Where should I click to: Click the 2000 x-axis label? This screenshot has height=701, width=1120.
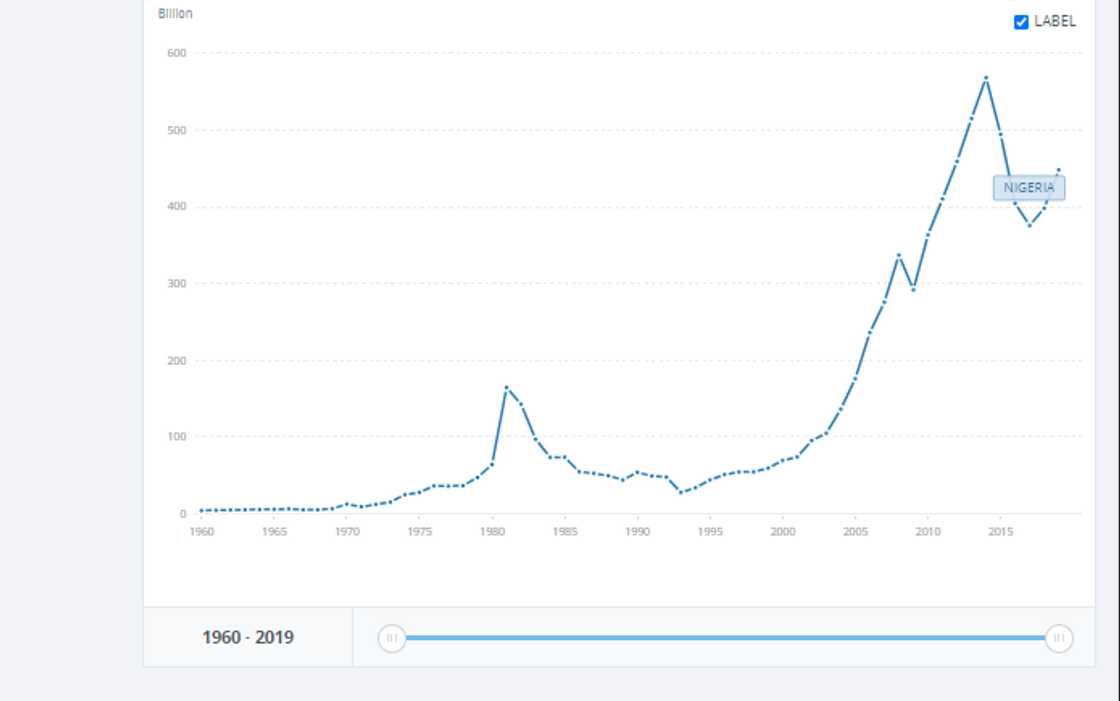783,532
